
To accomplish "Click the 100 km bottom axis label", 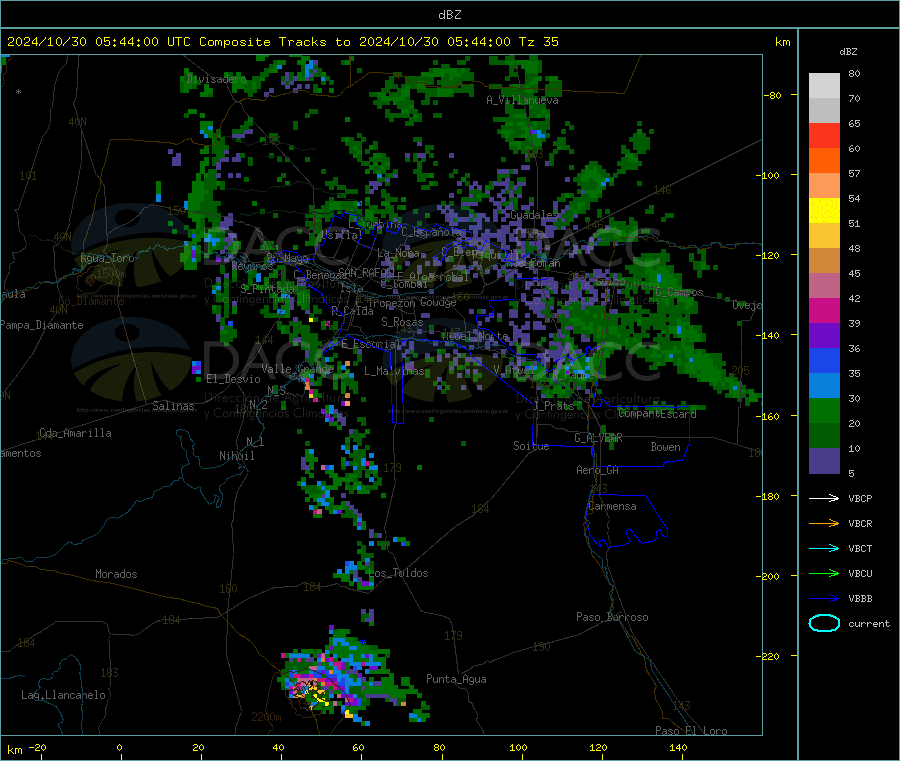I will 518,747.
